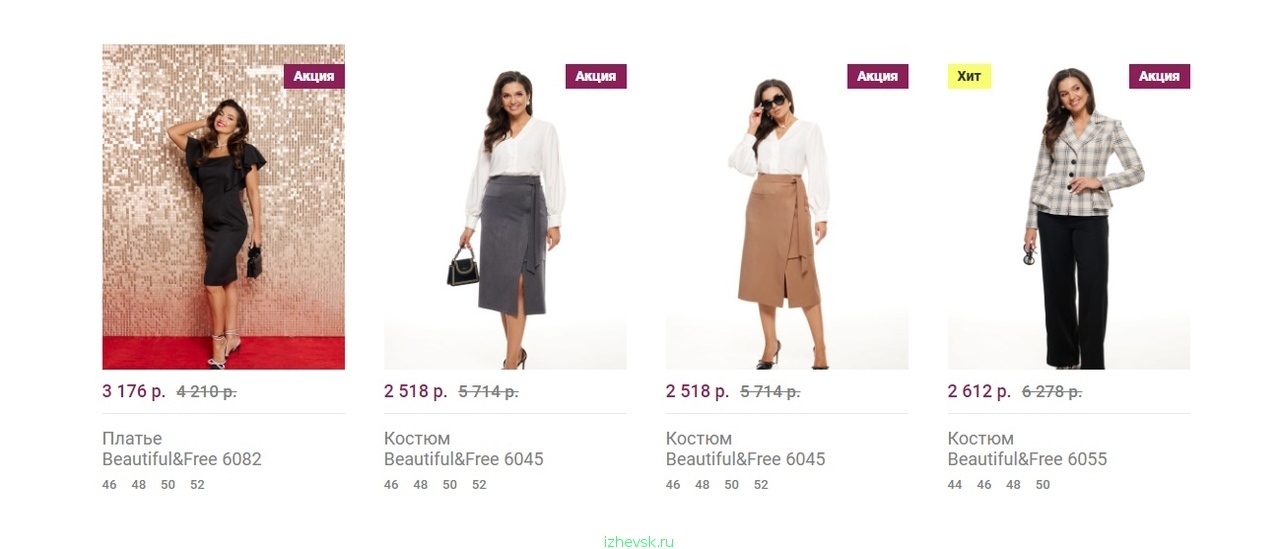This screenshot has width=1280, height=549.
Task: Open the plaid jacket costume photo
Action: [1069, 207]
